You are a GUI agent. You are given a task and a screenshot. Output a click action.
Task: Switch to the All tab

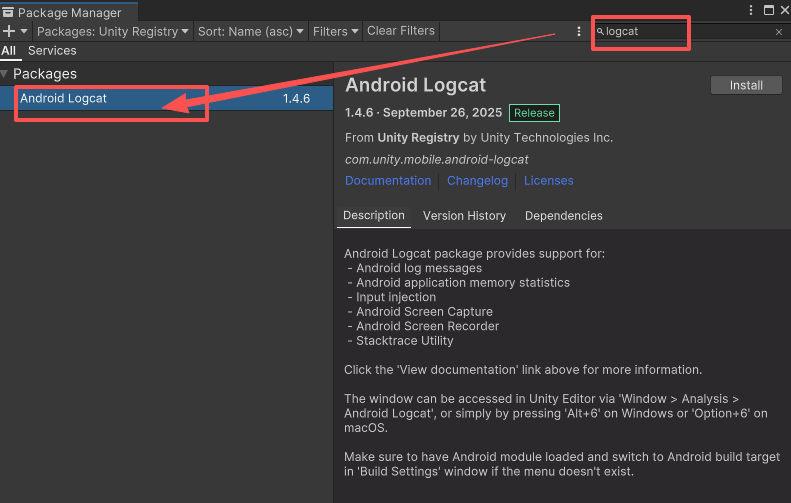(9, 50)
